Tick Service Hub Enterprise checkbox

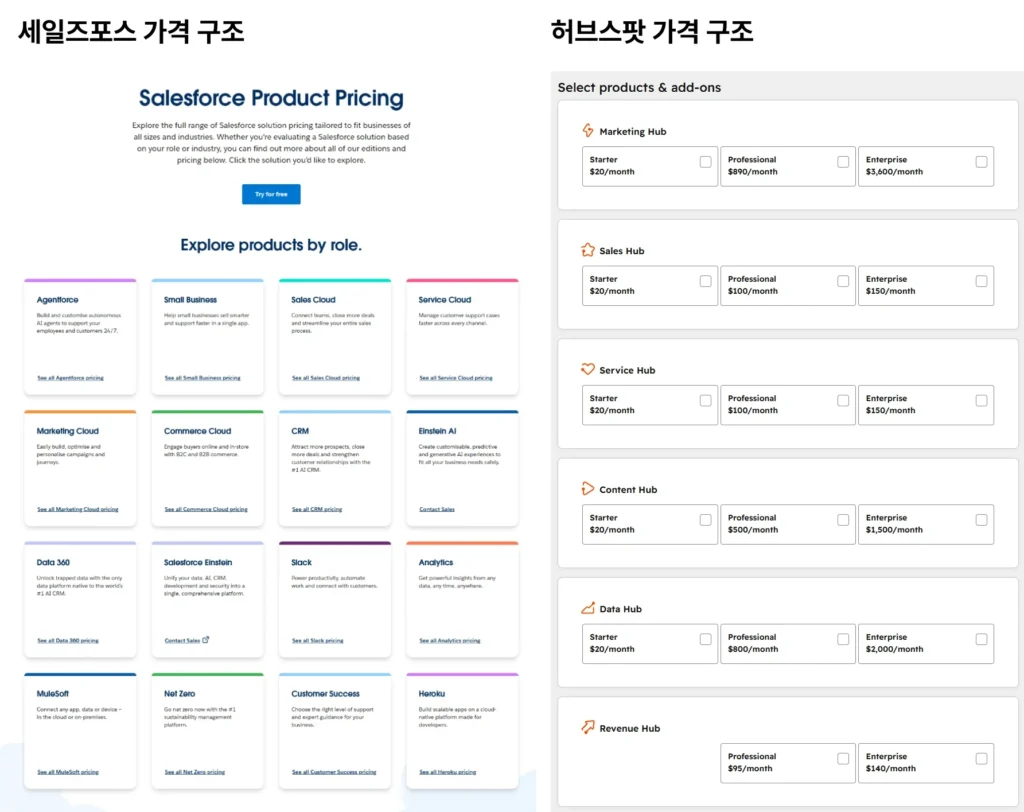click(x=981, y=400)
